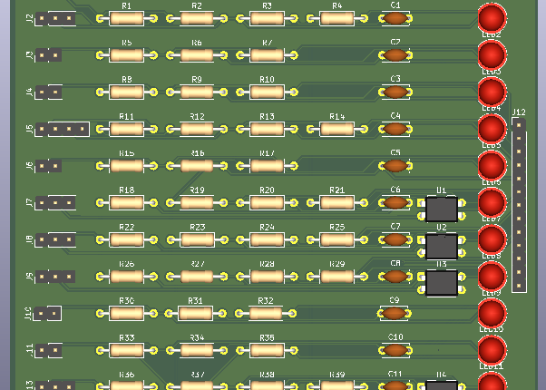Viewport: 546px width, 390px height.
Task: Select capacitor C10
Action: 396,351
